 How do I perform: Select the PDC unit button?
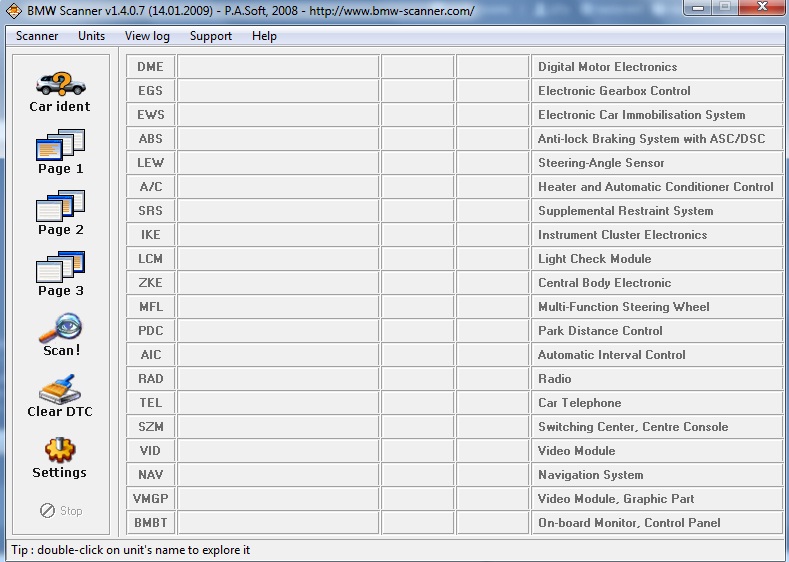[150, 331]
